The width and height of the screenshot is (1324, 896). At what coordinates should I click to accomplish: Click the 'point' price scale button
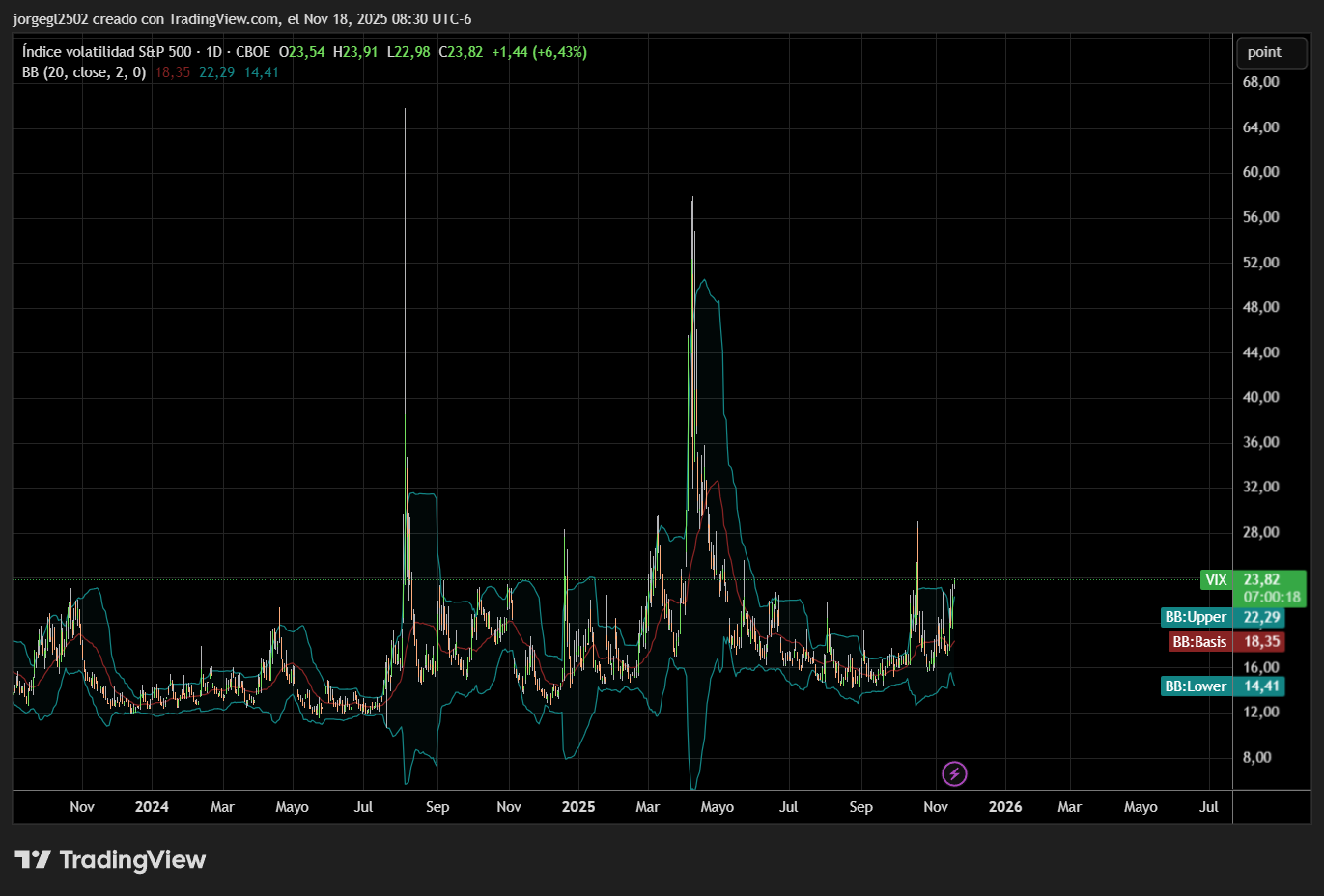click(x=1272, y=52)
